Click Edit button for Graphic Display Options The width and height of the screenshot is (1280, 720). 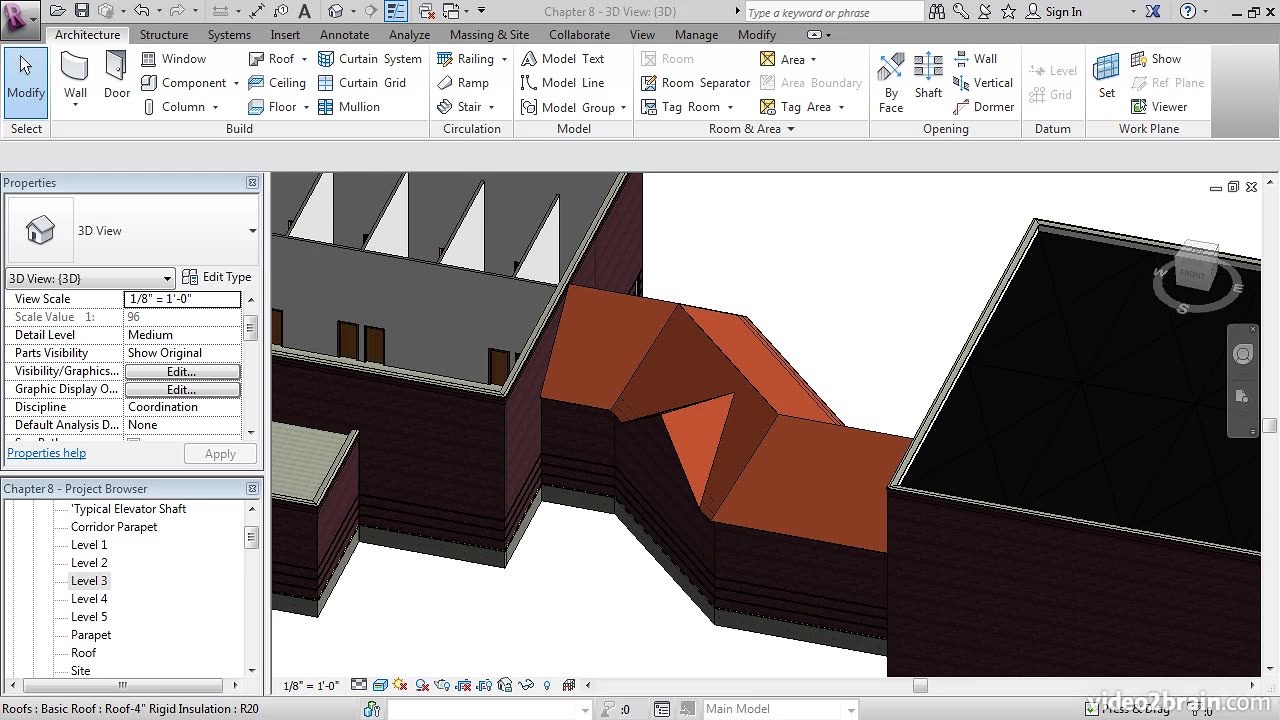pos(182,390)
